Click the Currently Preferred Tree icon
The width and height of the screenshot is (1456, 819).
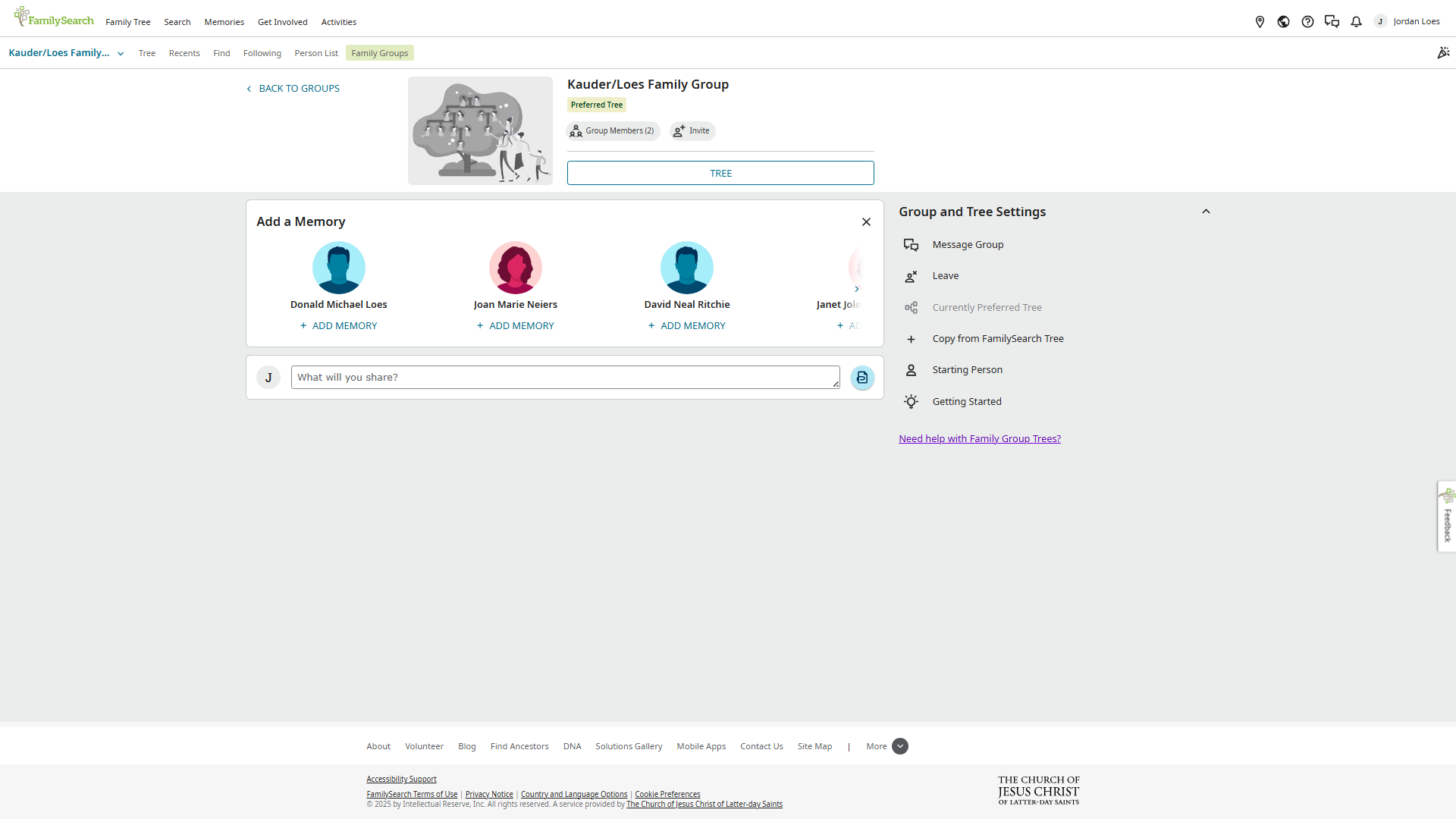(x=911, y=308)
